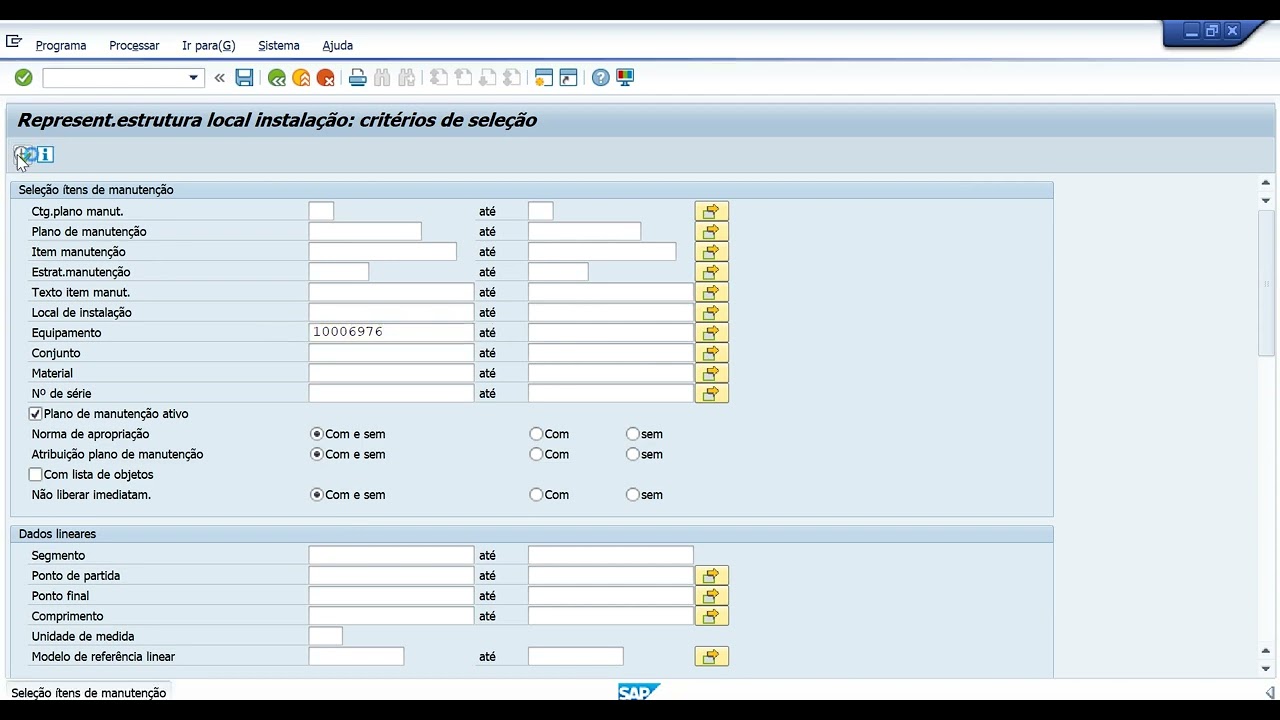This screenshot has height=720, width=1280.
Task: Click the Previous Page icon
Action: pyautogui.click(x=462, y=77)
